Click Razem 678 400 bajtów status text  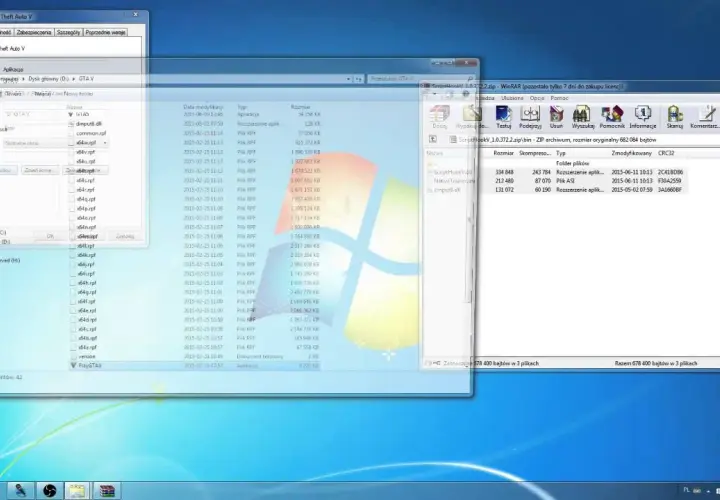click(x=656, y=363)
